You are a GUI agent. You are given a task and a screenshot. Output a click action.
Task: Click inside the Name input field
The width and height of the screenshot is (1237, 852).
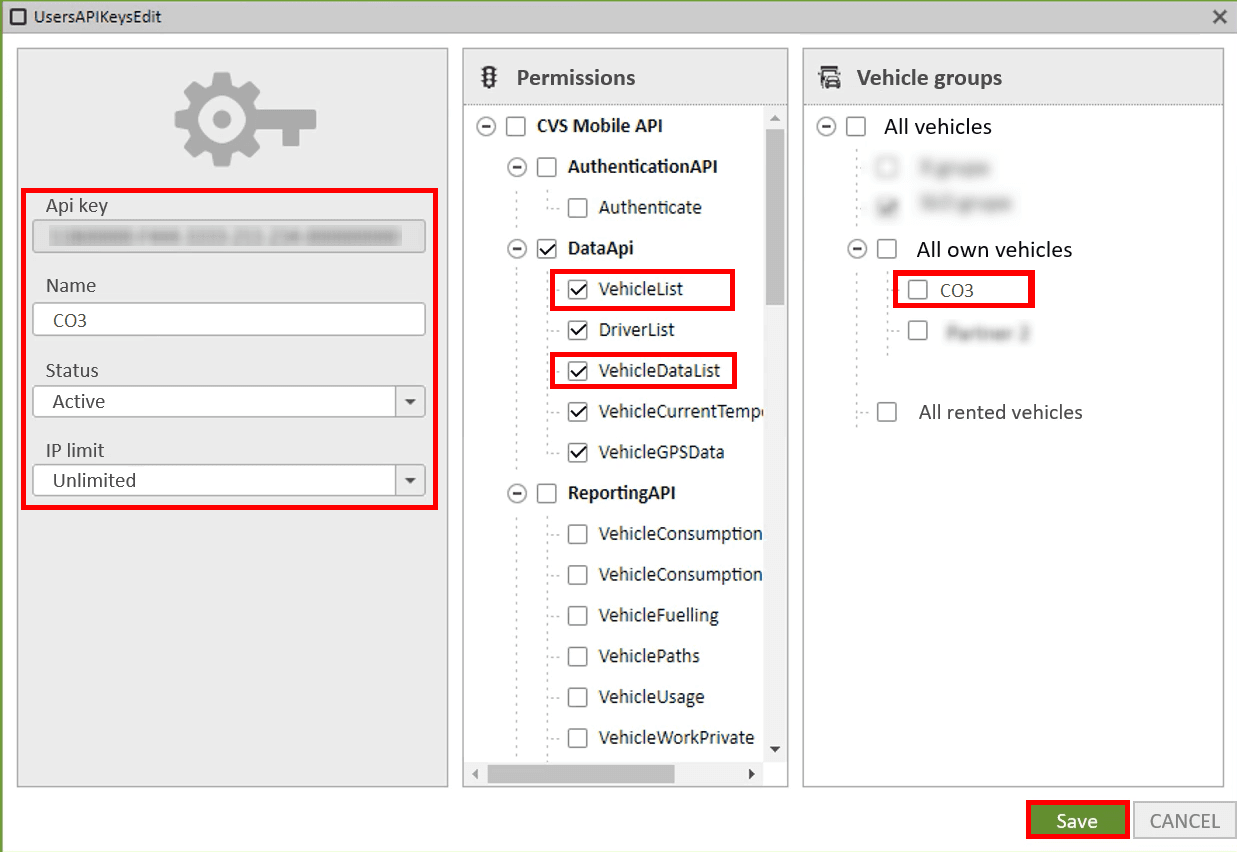coord(229,319)
